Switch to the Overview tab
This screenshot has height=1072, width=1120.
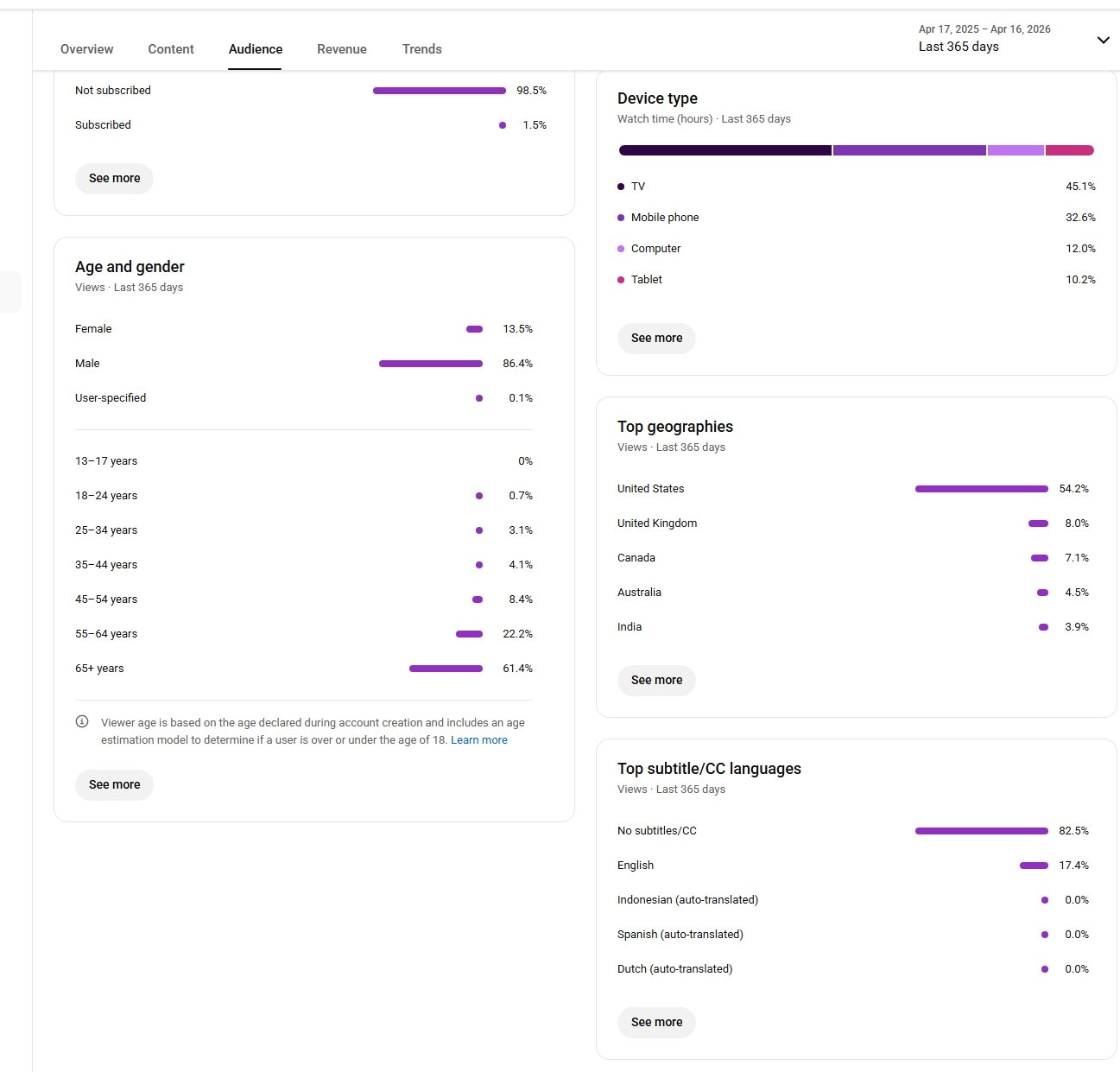86,49
